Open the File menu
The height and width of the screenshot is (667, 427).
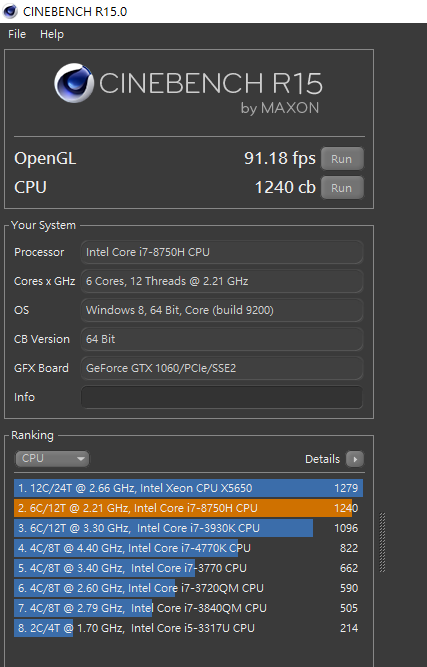click(x=17, y=34)
